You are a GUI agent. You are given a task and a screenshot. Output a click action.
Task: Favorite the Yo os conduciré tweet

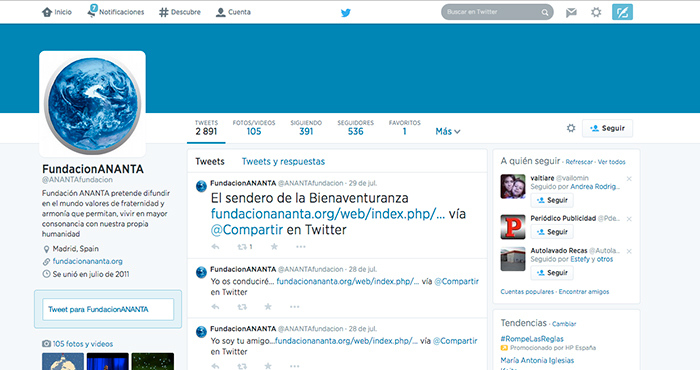click(268, 306)
